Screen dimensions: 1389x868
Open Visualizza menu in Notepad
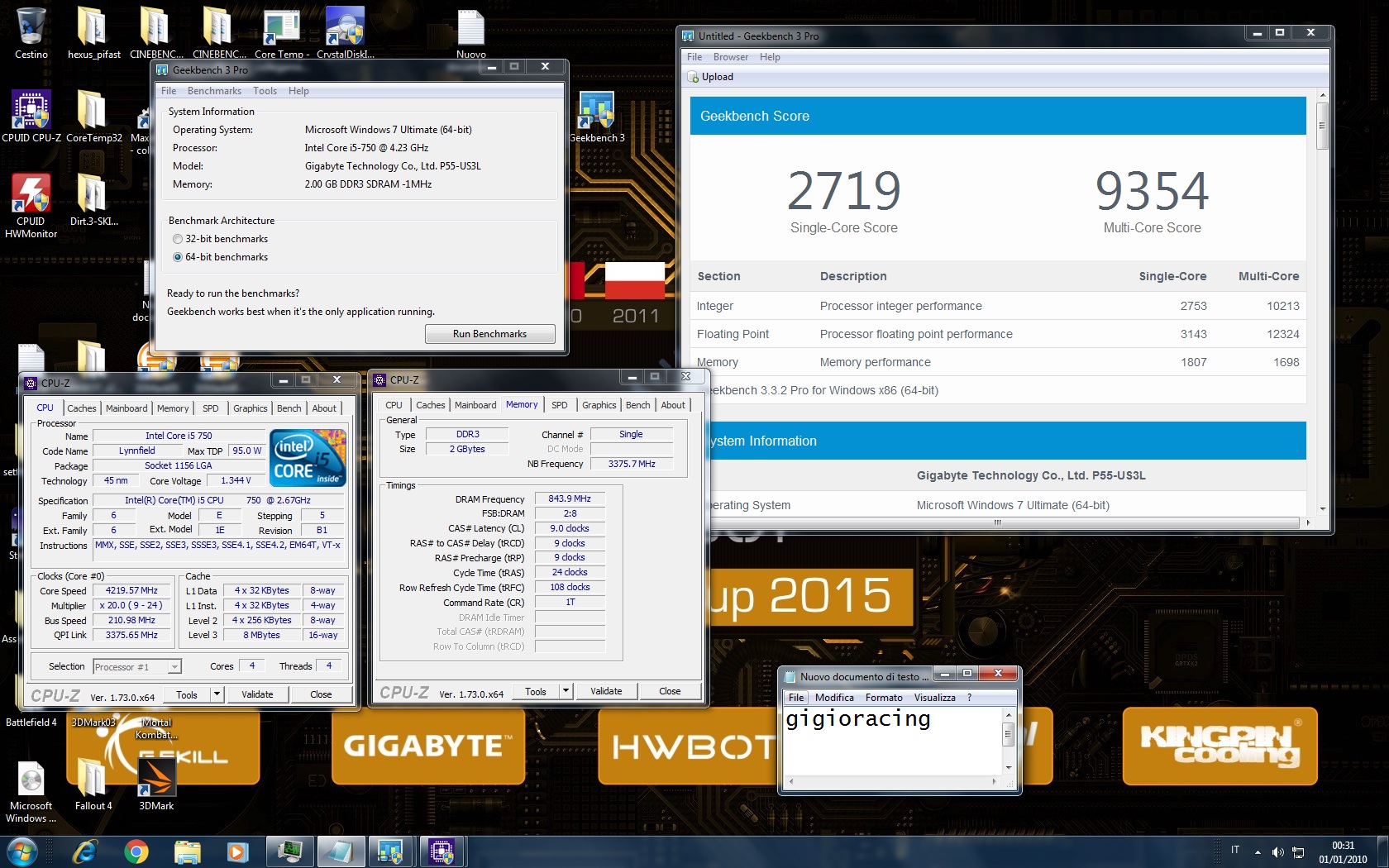934,698
